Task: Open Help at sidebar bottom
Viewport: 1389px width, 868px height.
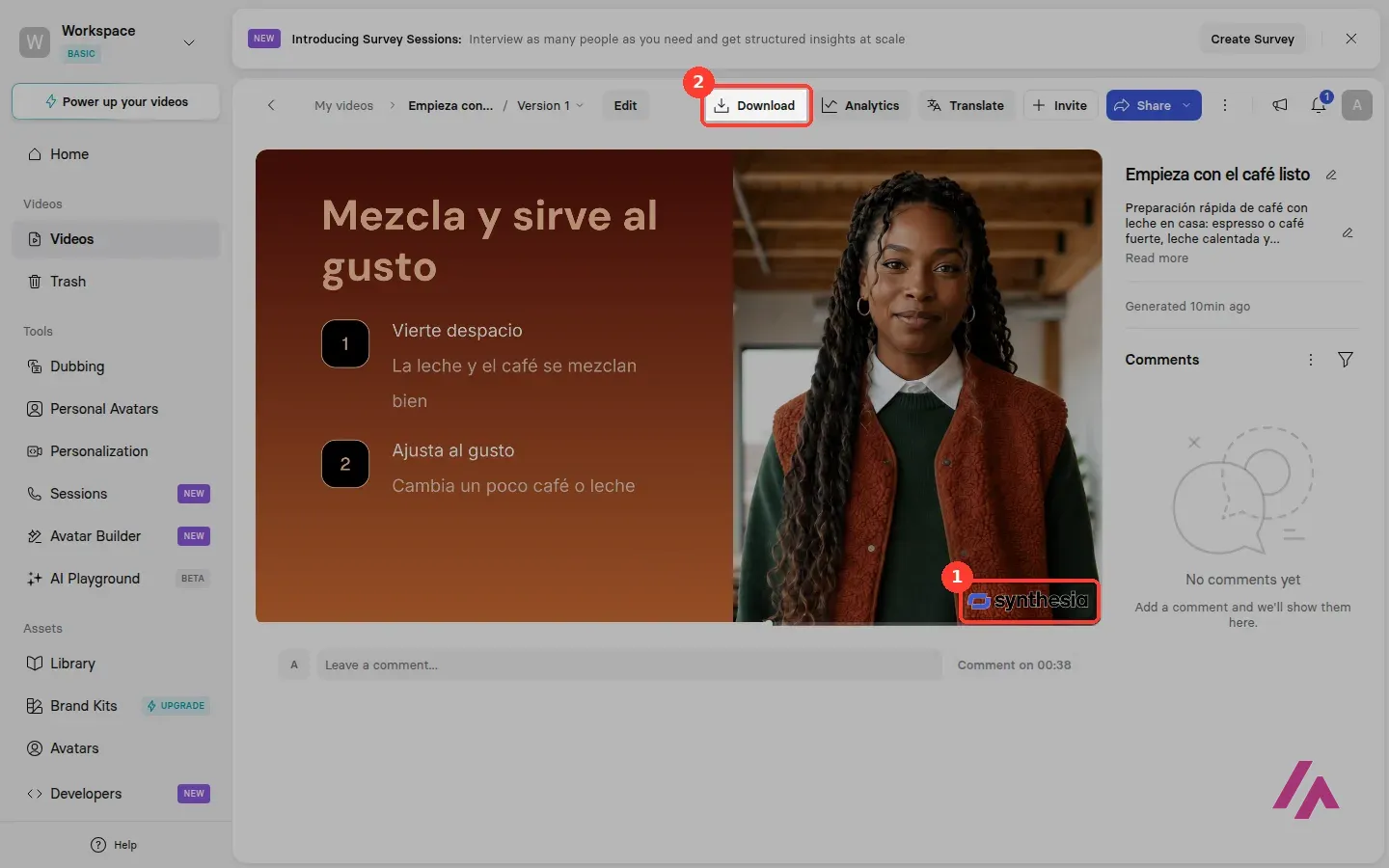Action: (x=114, y=845)
